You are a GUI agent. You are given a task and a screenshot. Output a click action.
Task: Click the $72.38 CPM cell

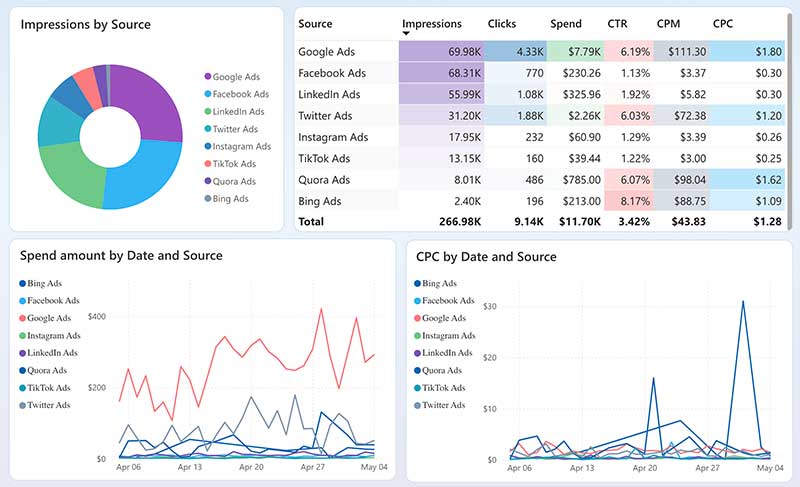coord(681,116)
